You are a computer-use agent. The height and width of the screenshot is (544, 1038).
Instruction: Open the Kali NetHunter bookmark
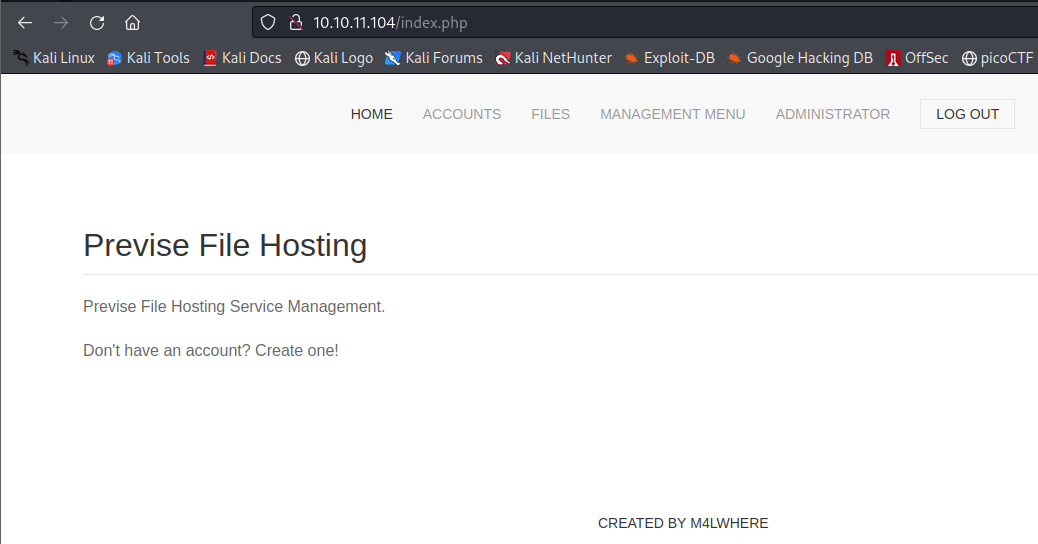click(x=553, y=58)
